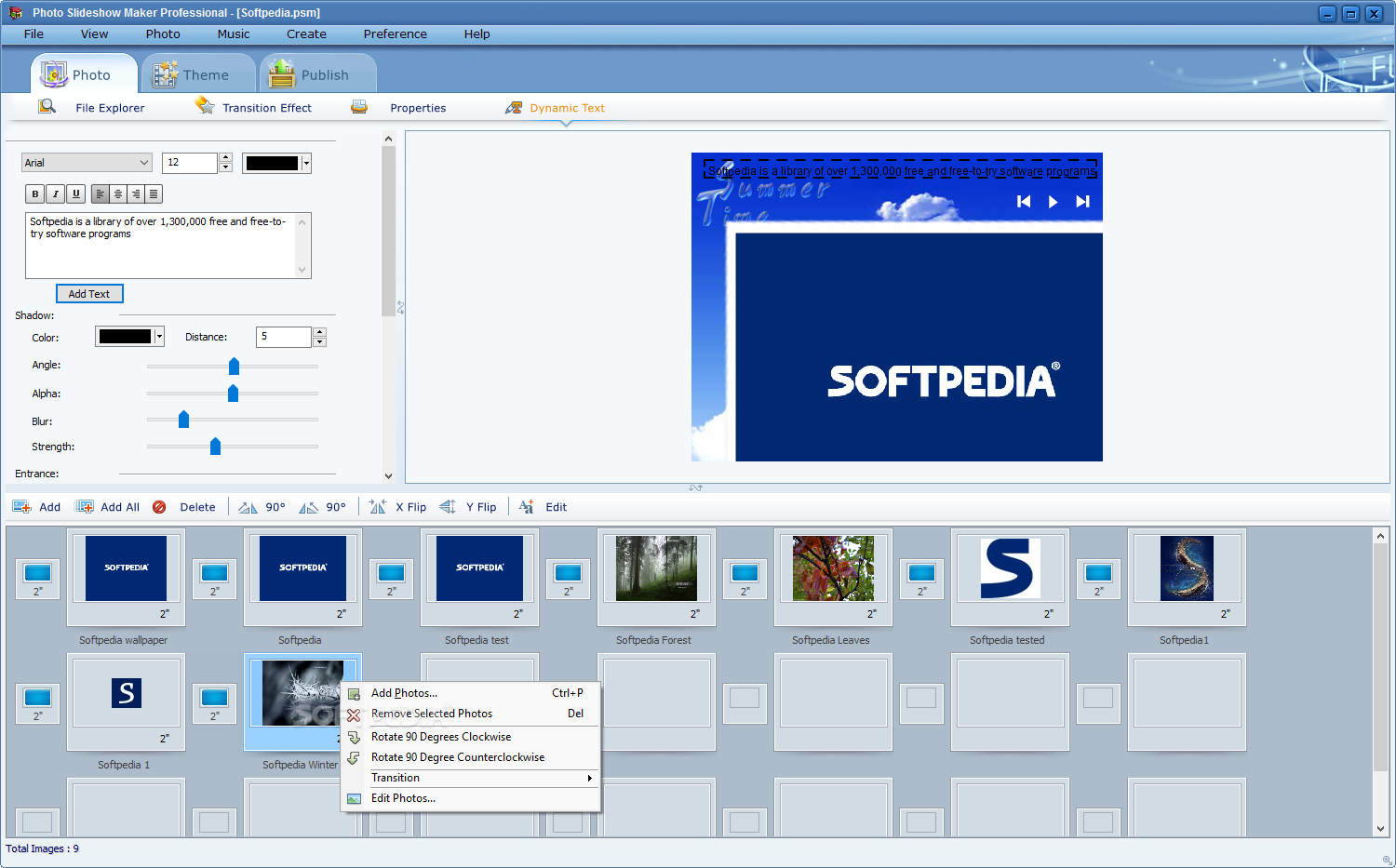Click the Edit Photos menu icon

pyautogui.click(x=354, y=798)
